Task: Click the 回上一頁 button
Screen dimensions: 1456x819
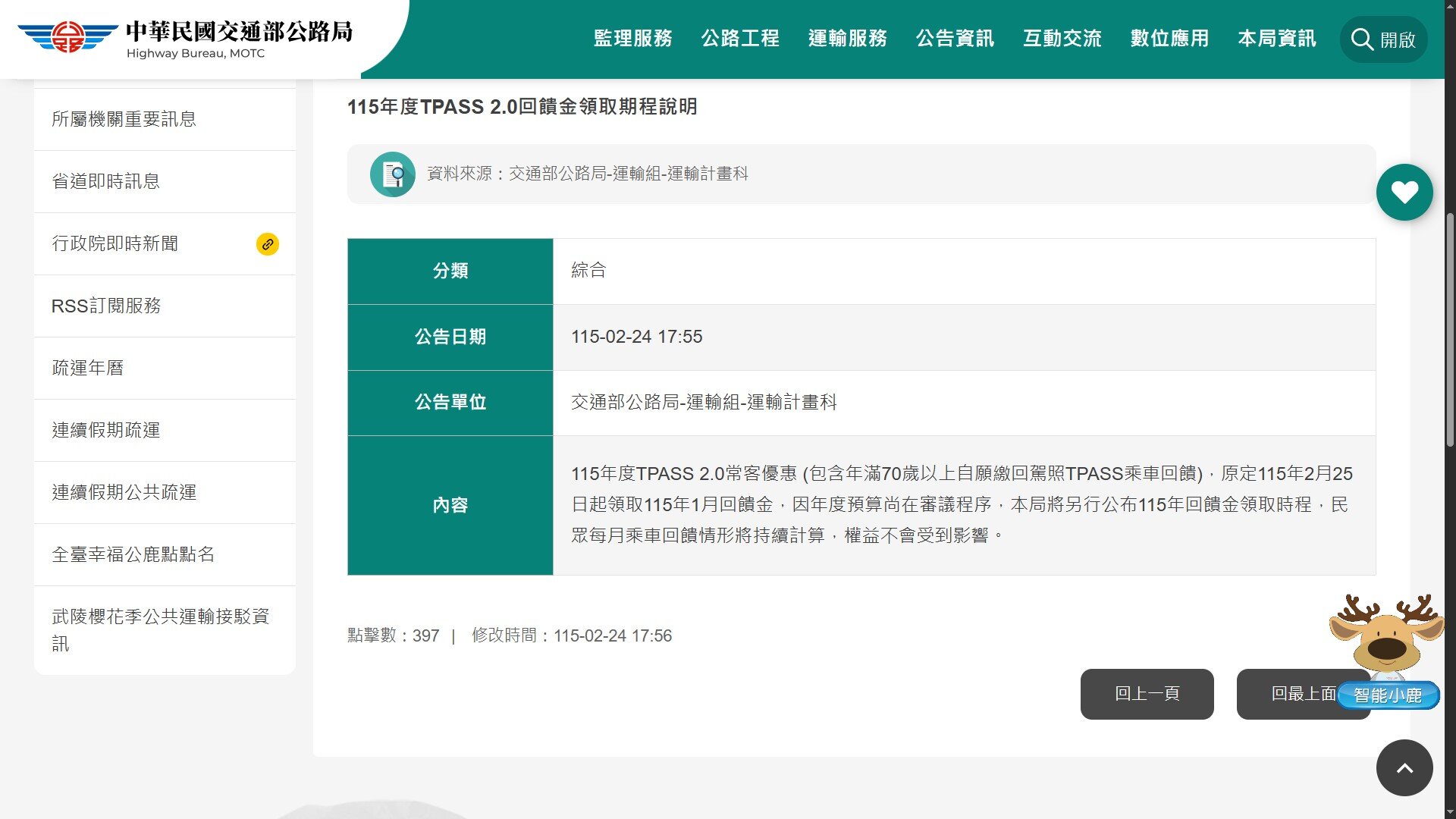Action: [x=1147, y=693]
